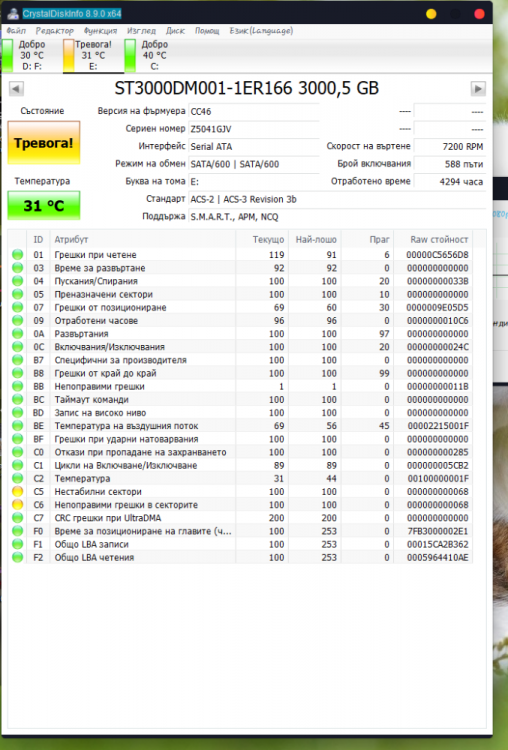
Task: Open the Диск menu
Action: [175, 31]
